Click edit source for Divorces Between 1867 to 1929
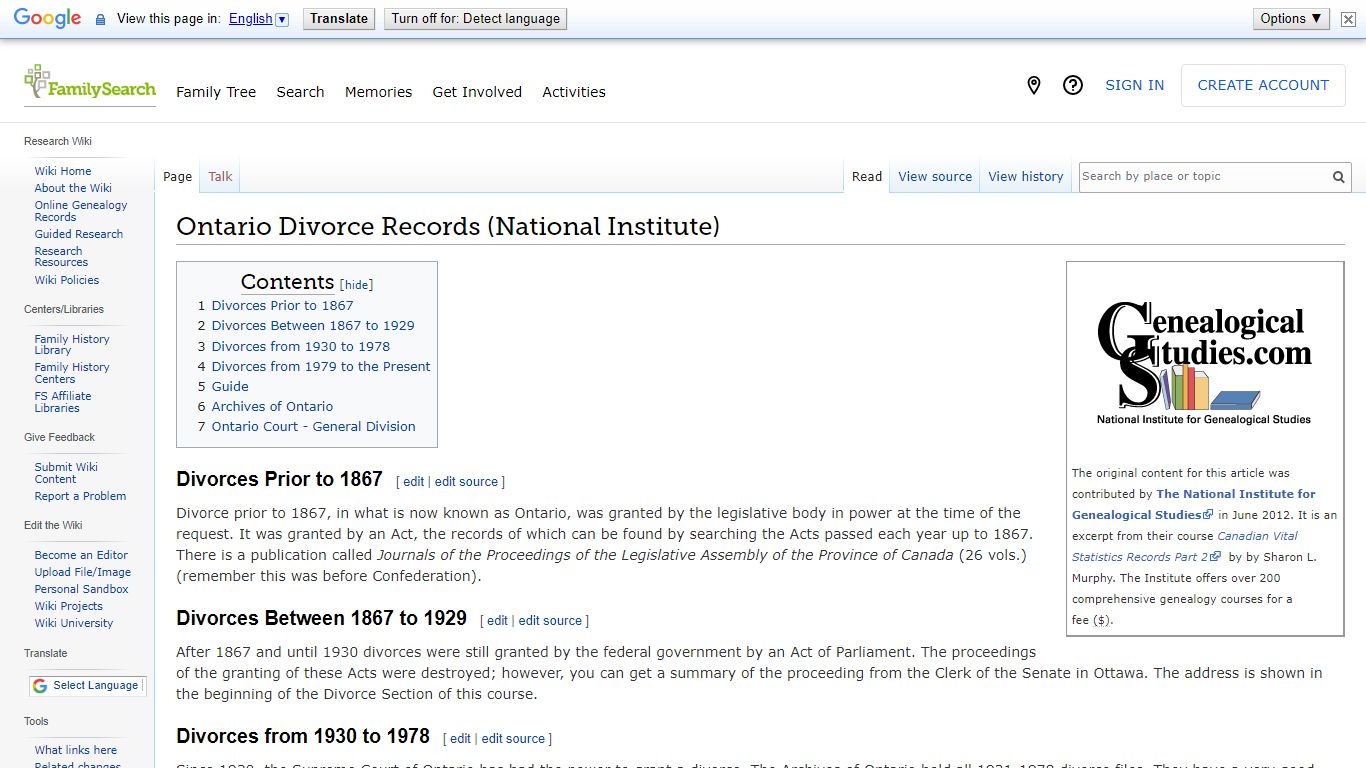This screenshot has width=1366, height=768. coord(550,621)
